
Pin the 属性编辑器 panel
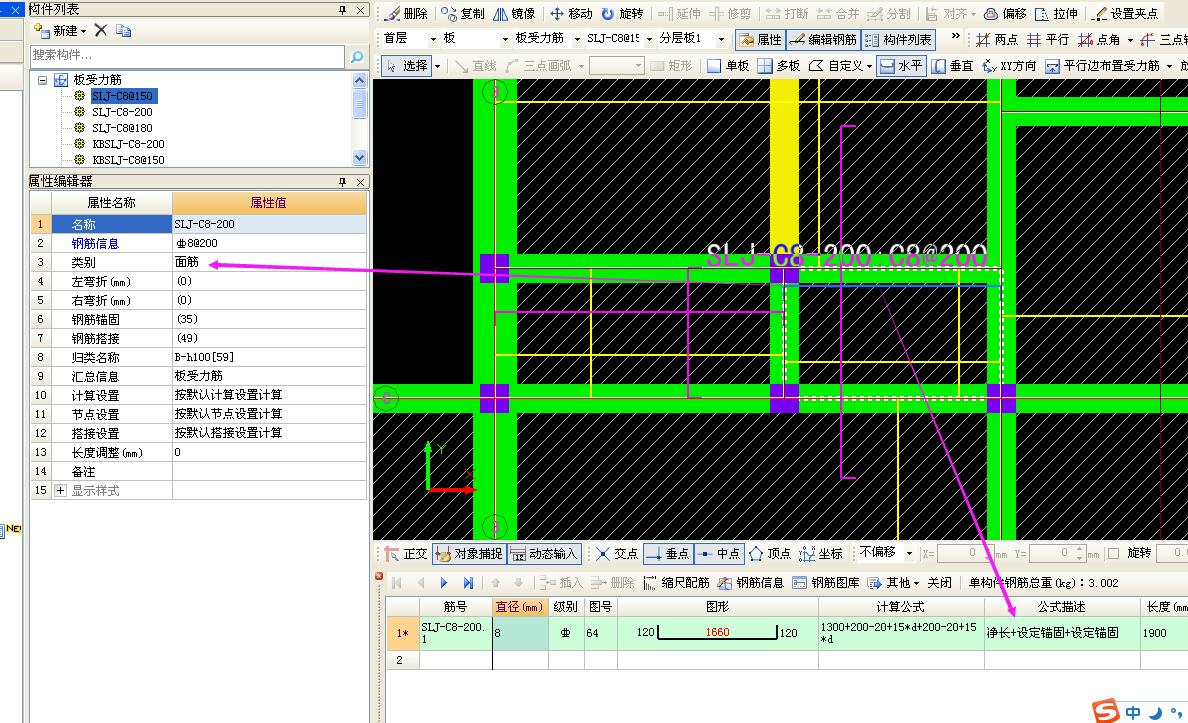[x=342, y=182]
